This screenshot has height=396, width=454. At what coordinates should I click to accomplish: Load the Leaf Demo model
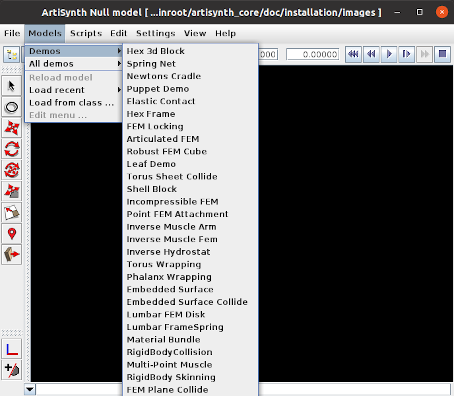click(x=191, y=164)
